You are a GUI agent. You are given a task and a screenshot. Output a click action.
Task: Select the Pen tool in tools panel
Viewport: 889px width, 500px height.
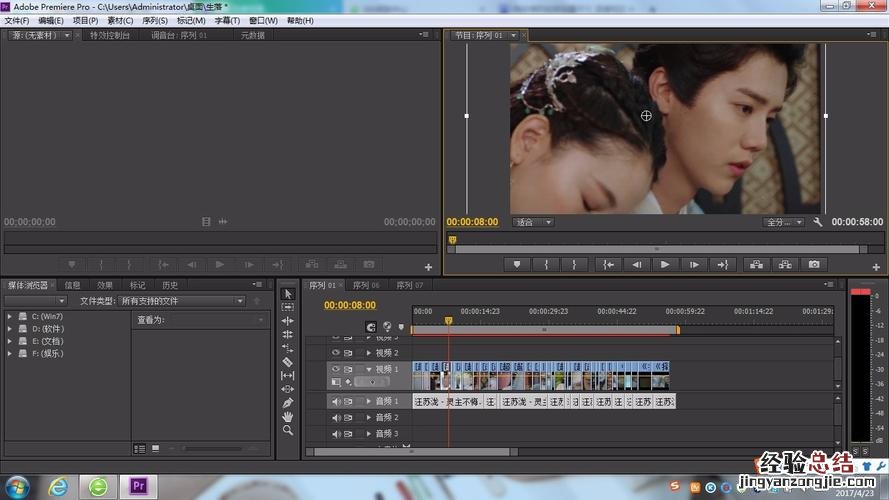pos(288,402)
